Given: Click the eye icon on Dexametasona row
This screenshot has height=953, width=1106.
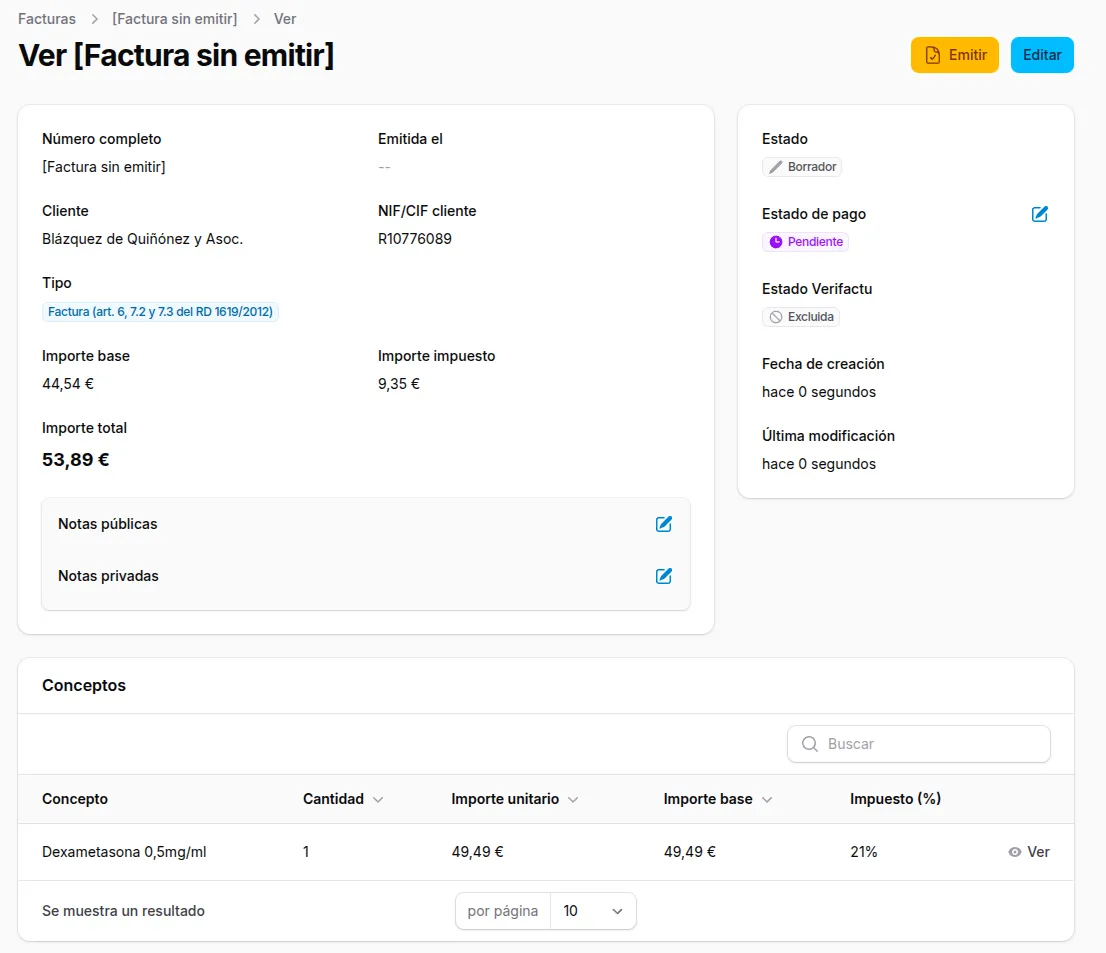Looking at the screenshot, I should tap(1014, 852).
